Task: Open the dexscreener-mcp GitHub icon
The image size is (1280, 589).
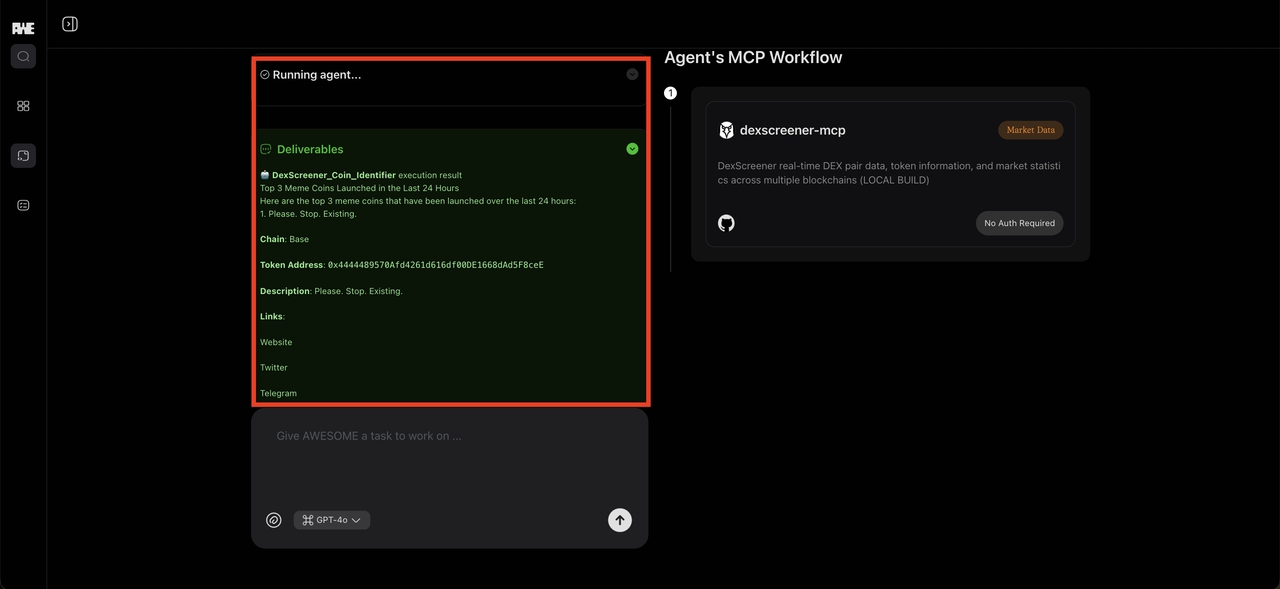Action: pos(726,223)
